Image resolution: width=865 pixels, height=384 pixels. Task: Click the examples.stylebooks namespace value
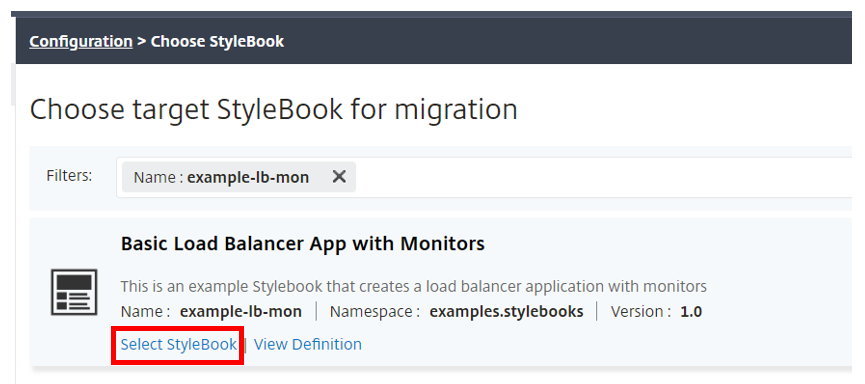506,312
